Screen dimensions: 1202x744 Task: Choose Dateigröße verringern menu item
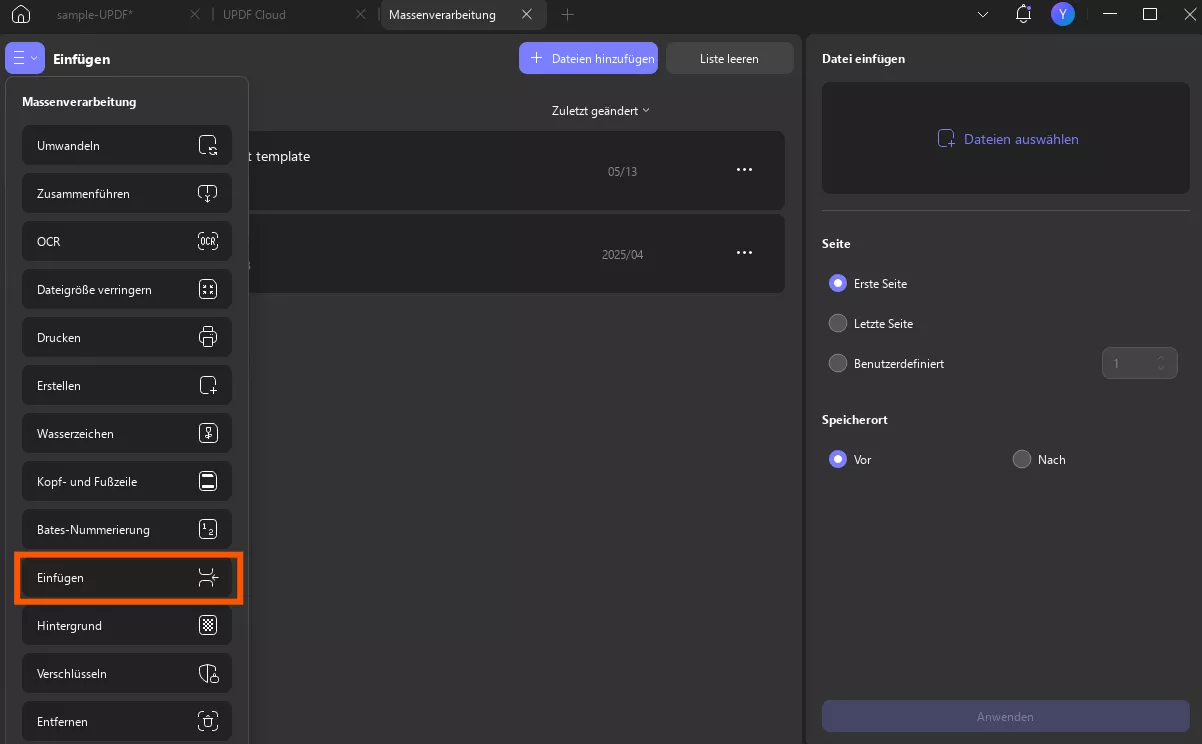(x=127, y=290)
